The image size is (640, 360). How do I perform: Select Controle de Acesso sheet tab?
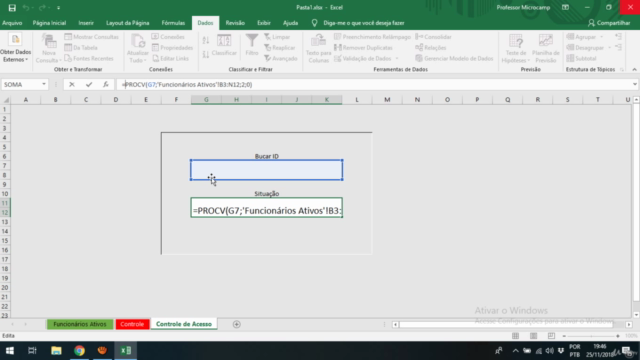coord(184,324)
